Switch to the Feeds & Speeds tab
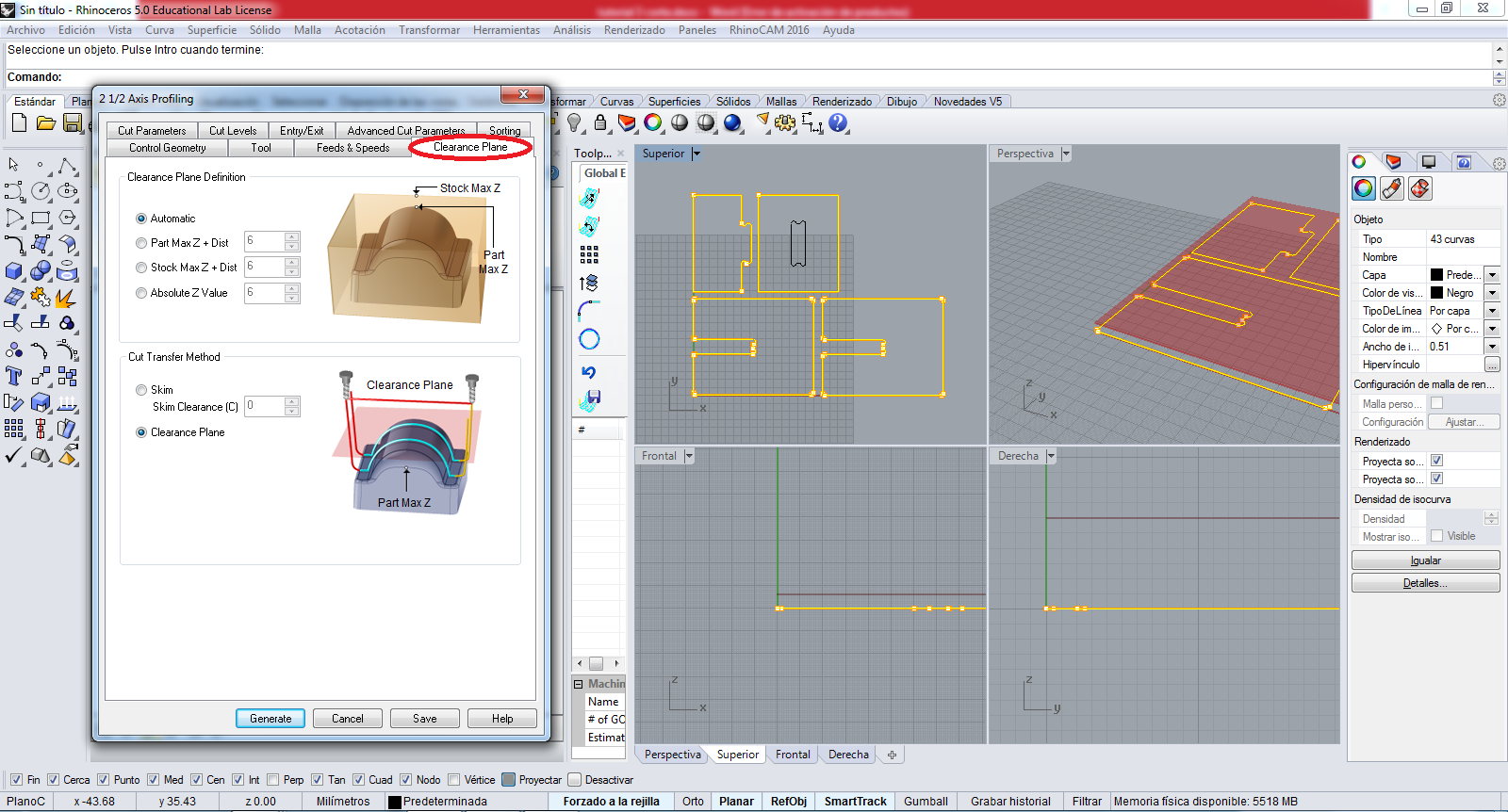 pyautogui.click(x=352, y=148)
